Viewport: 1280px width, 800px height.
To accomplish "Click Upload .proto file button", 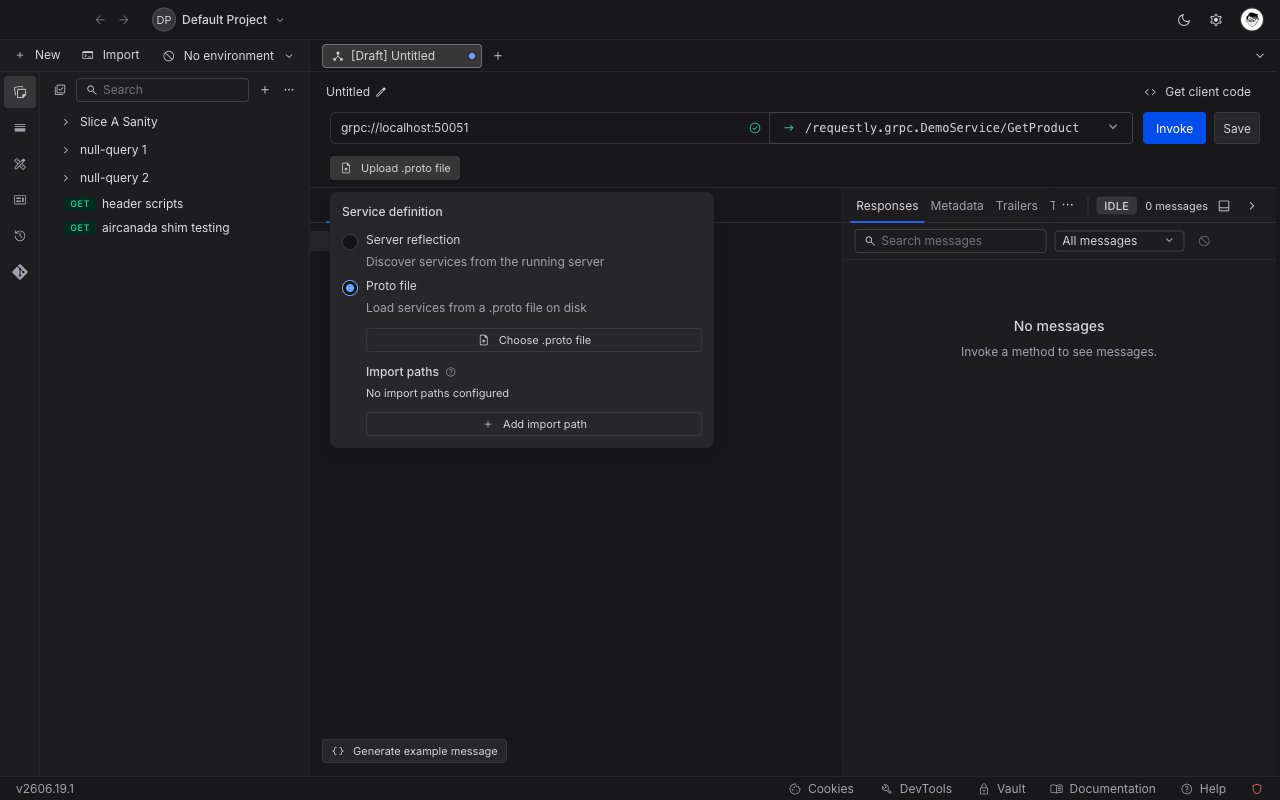I will (395, 168).
